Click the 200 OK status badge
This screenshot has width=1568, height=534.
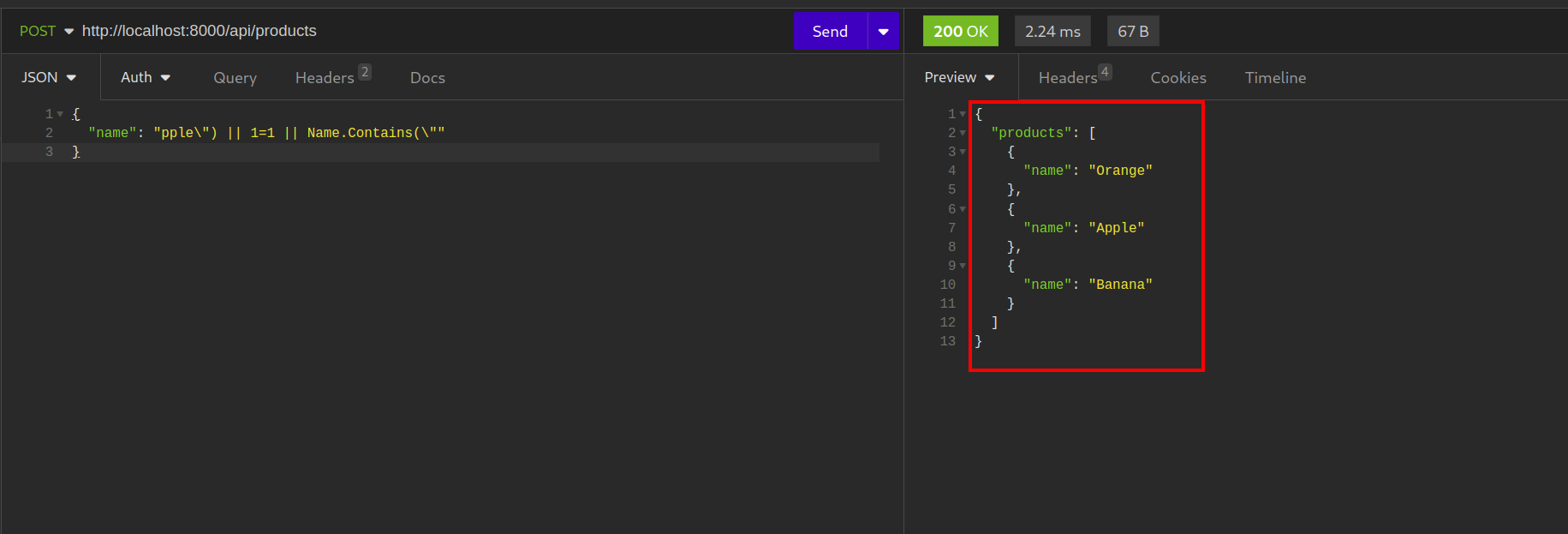click(x=960, y=32)
